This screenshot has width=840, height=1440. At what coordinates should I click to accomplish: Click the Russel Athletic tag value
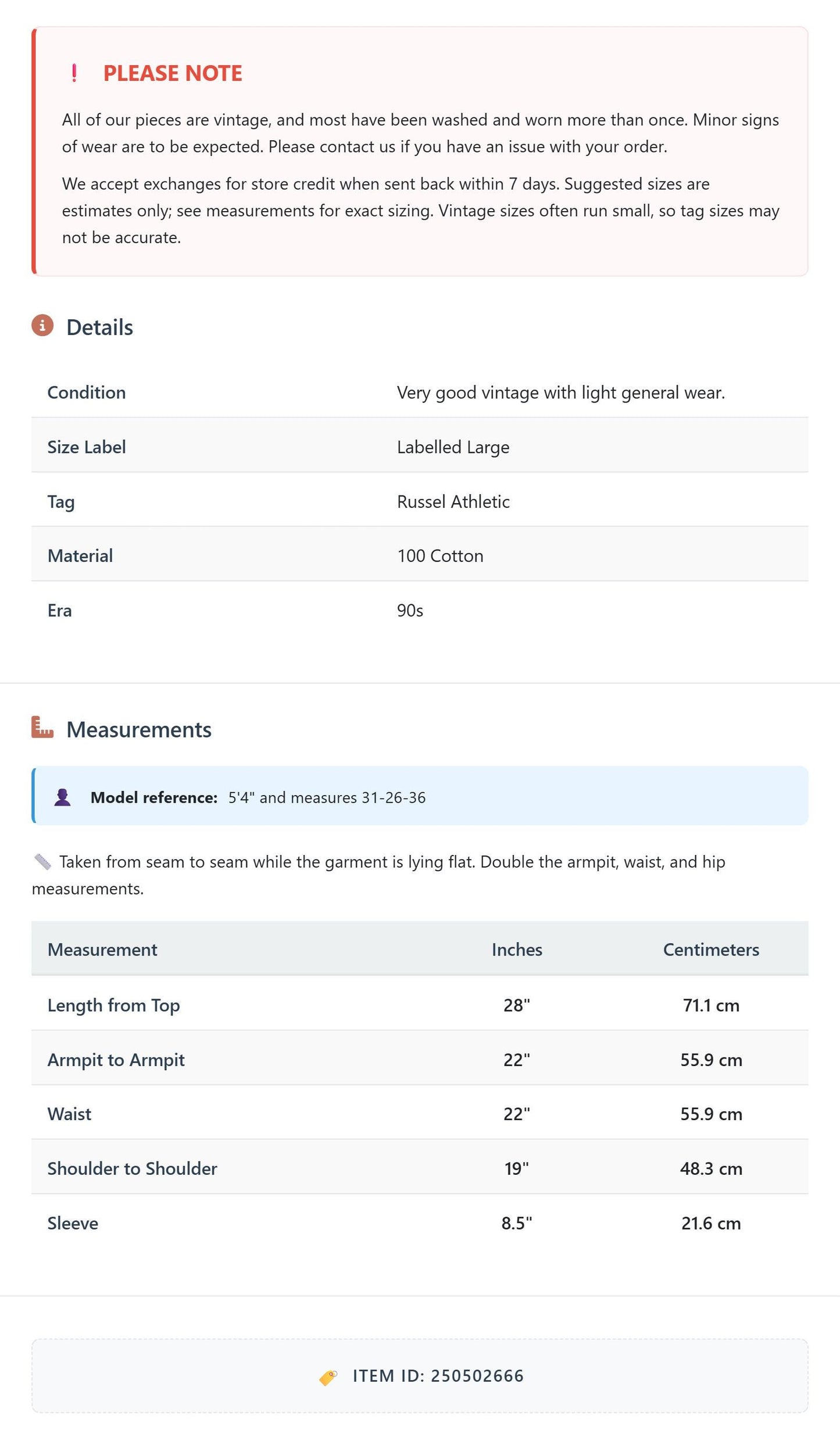pos(453,502)
